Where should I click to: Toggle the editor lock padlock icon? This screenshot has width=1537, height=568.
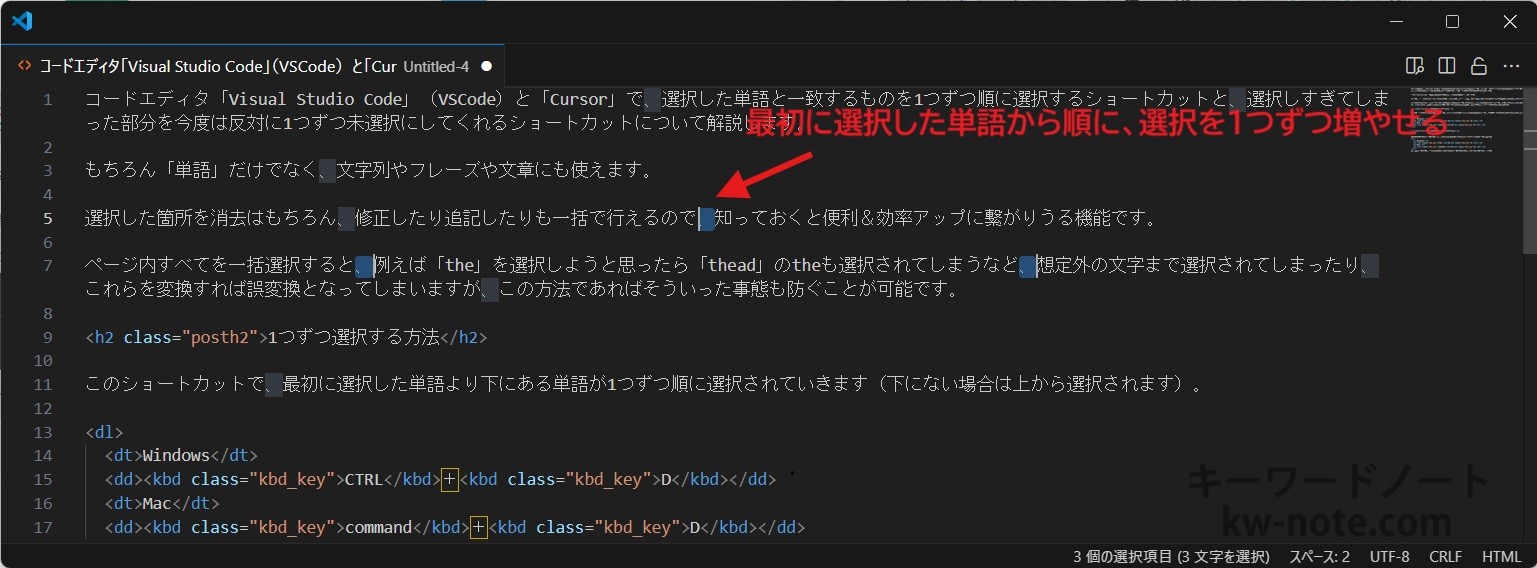coord(1478,66)
